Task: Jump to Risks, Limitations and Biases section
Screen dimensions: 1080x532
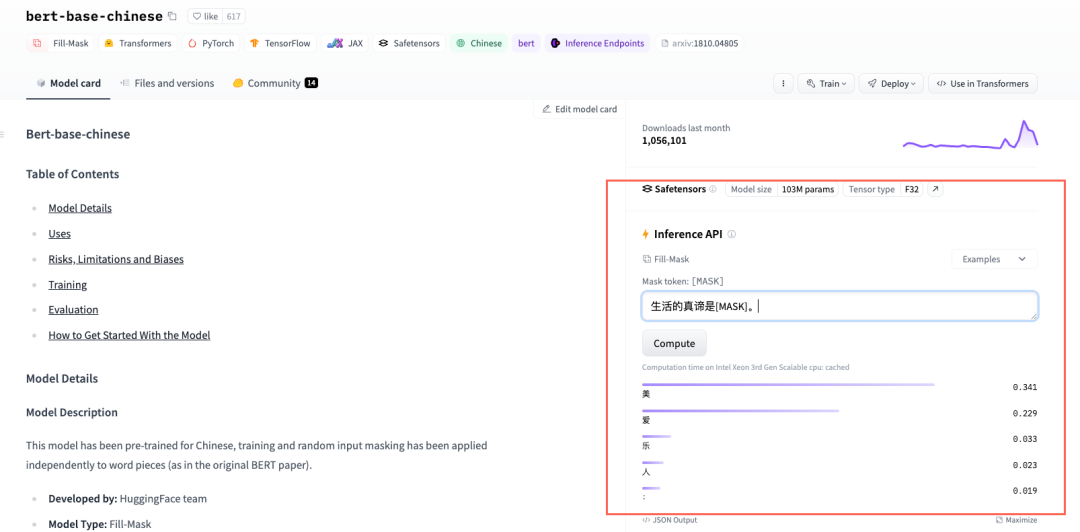Action: (116, 259)
